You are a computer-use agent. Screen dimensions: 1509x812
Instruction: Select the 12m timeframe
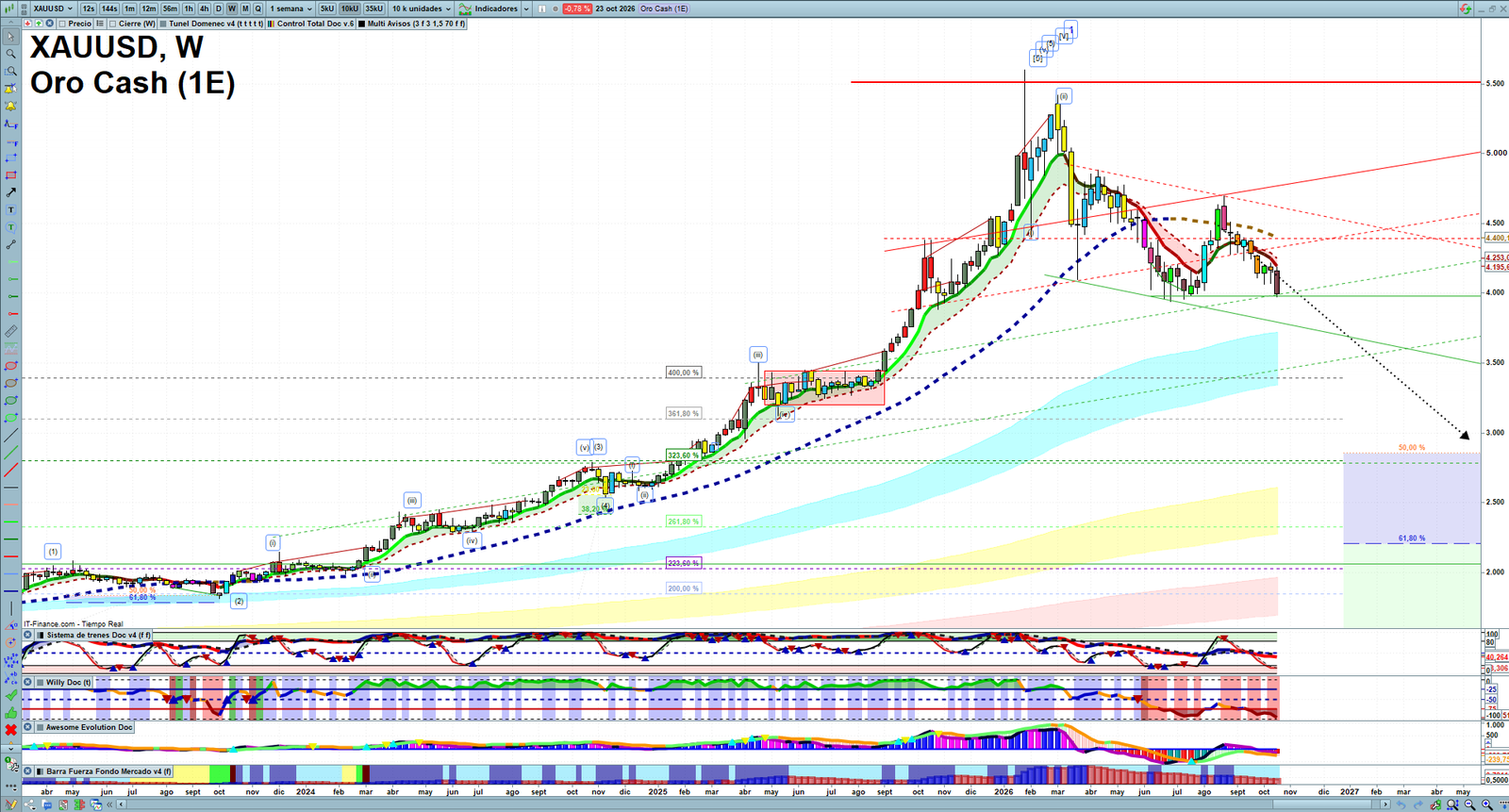point(149,8)
